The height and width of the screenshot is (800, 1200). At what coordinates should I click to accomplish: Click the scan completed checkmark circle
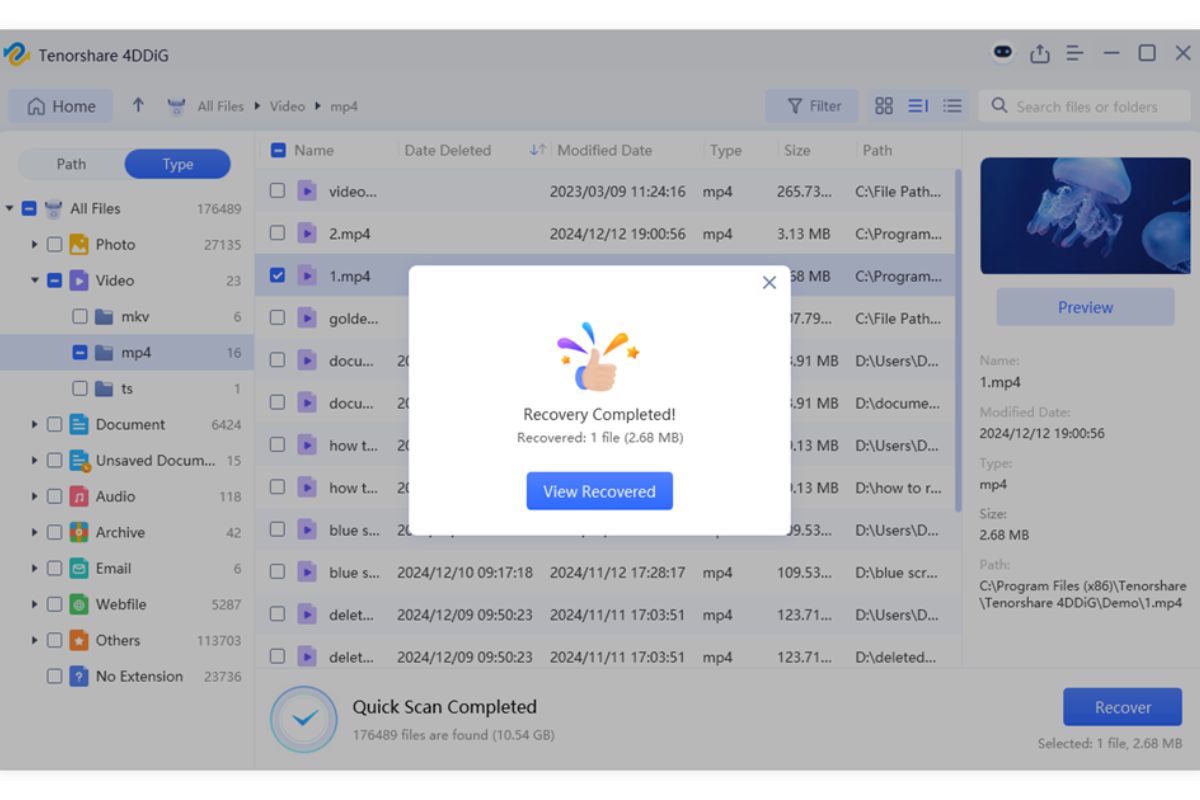pos(305,718)
